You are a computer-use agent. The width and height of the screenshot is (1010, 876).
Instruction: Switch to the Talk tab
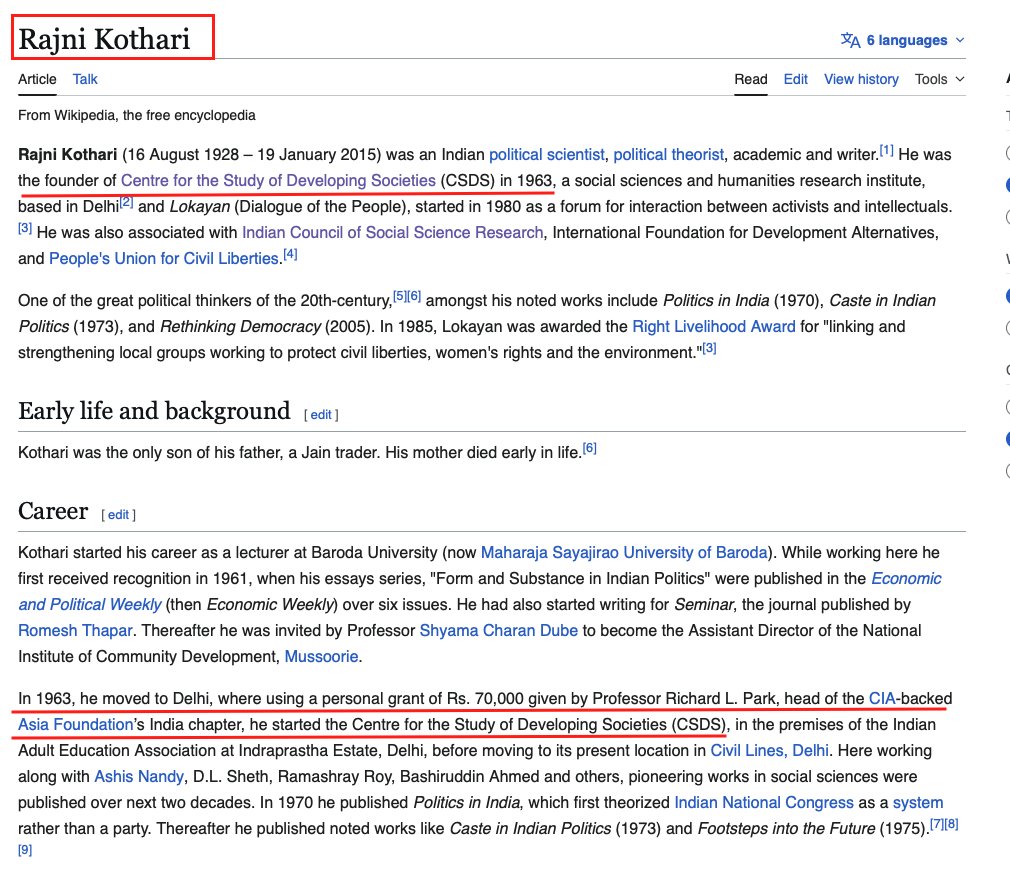click(x=85, y=79)
